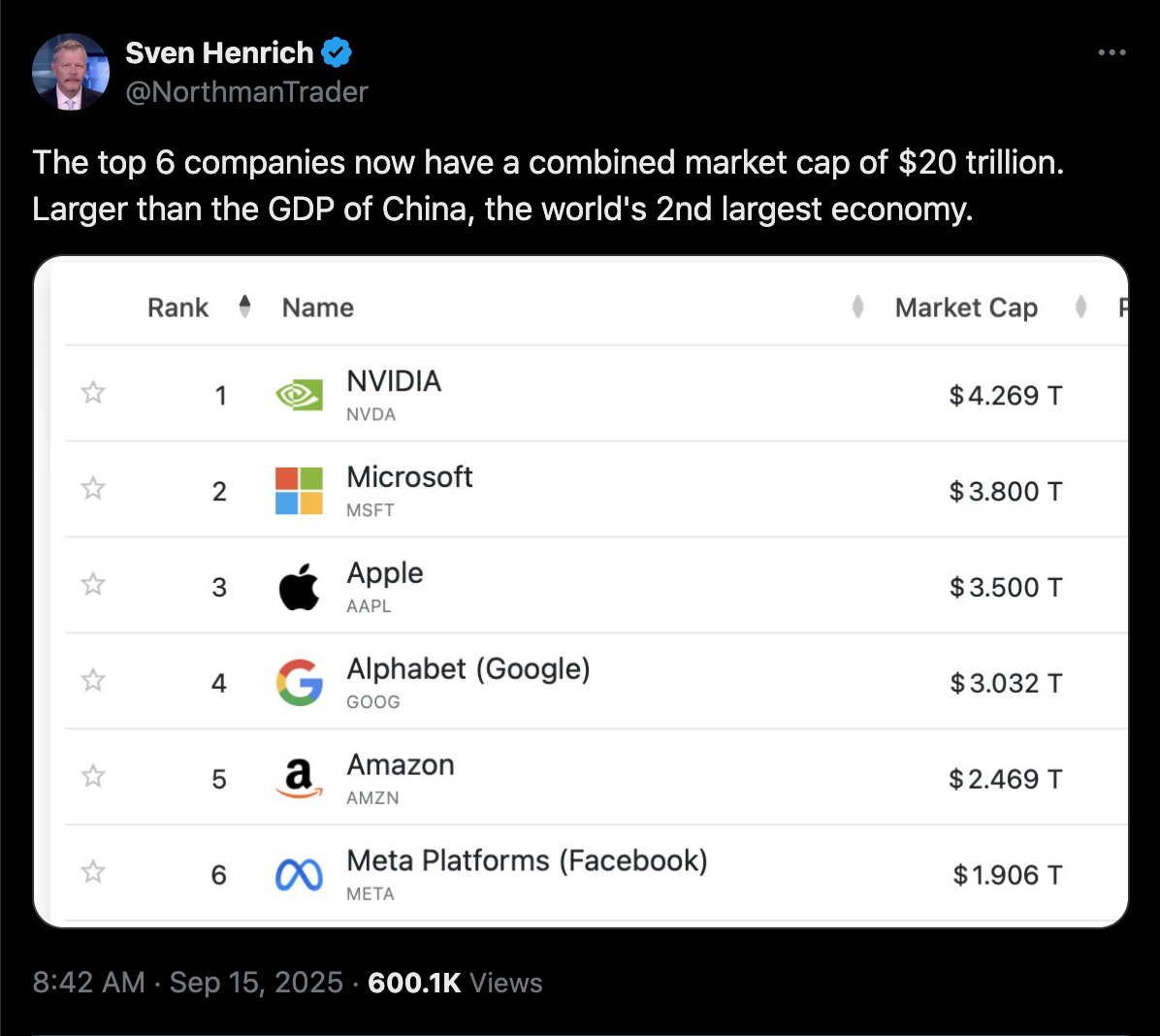Toggle the favorite star for Microsoft

point(93,488)
